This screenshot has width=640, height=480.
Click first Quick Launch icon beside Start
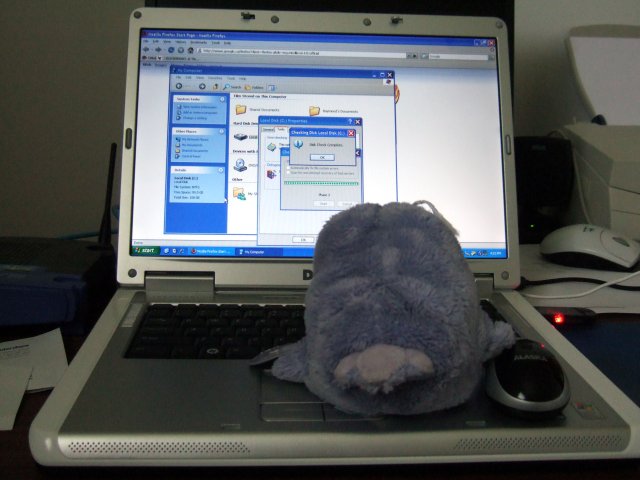pos(166,251)
